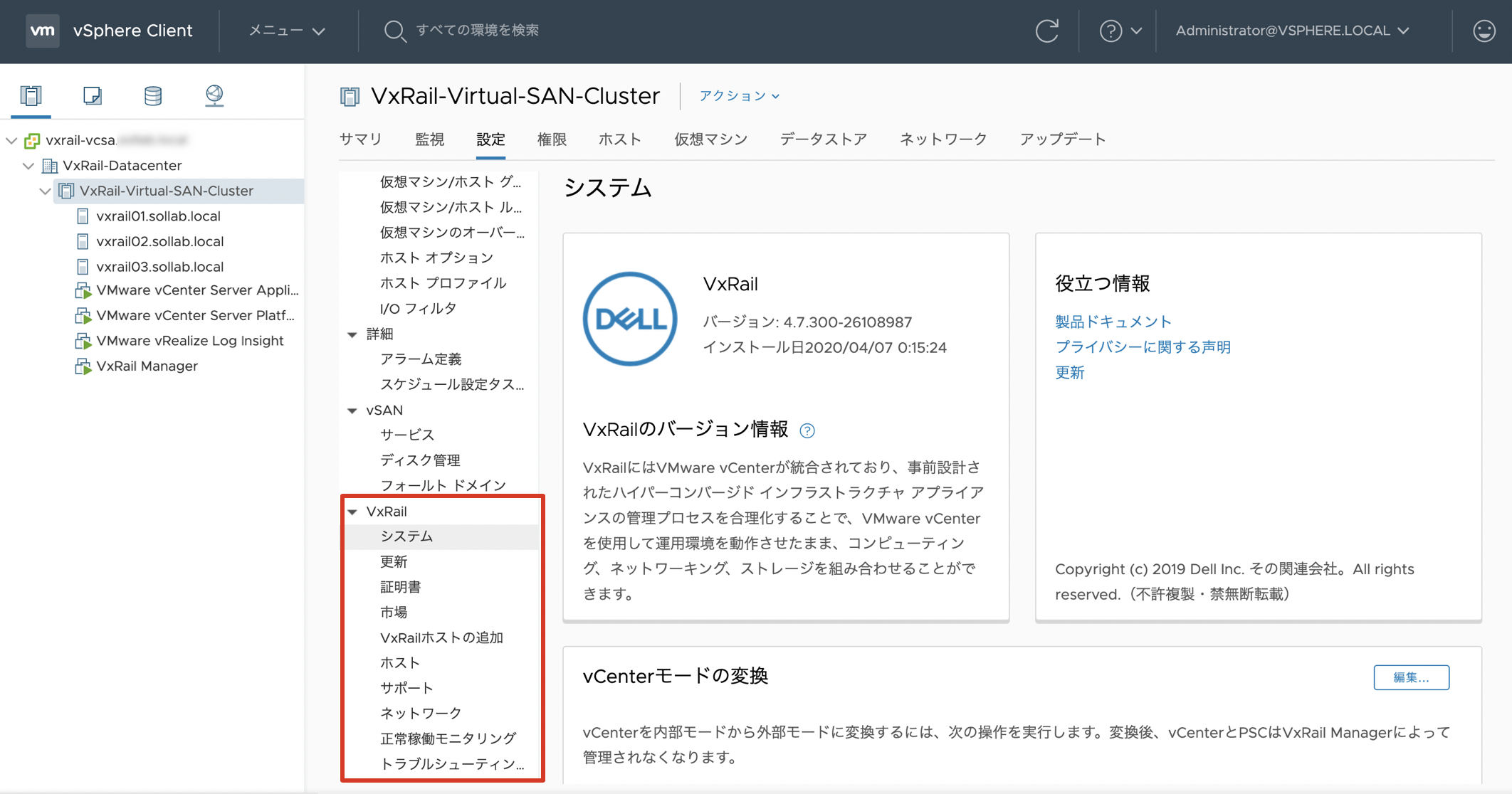
Task: Select 仮想マシンのオーバー... in settings menu
Action: pos(451,233)
